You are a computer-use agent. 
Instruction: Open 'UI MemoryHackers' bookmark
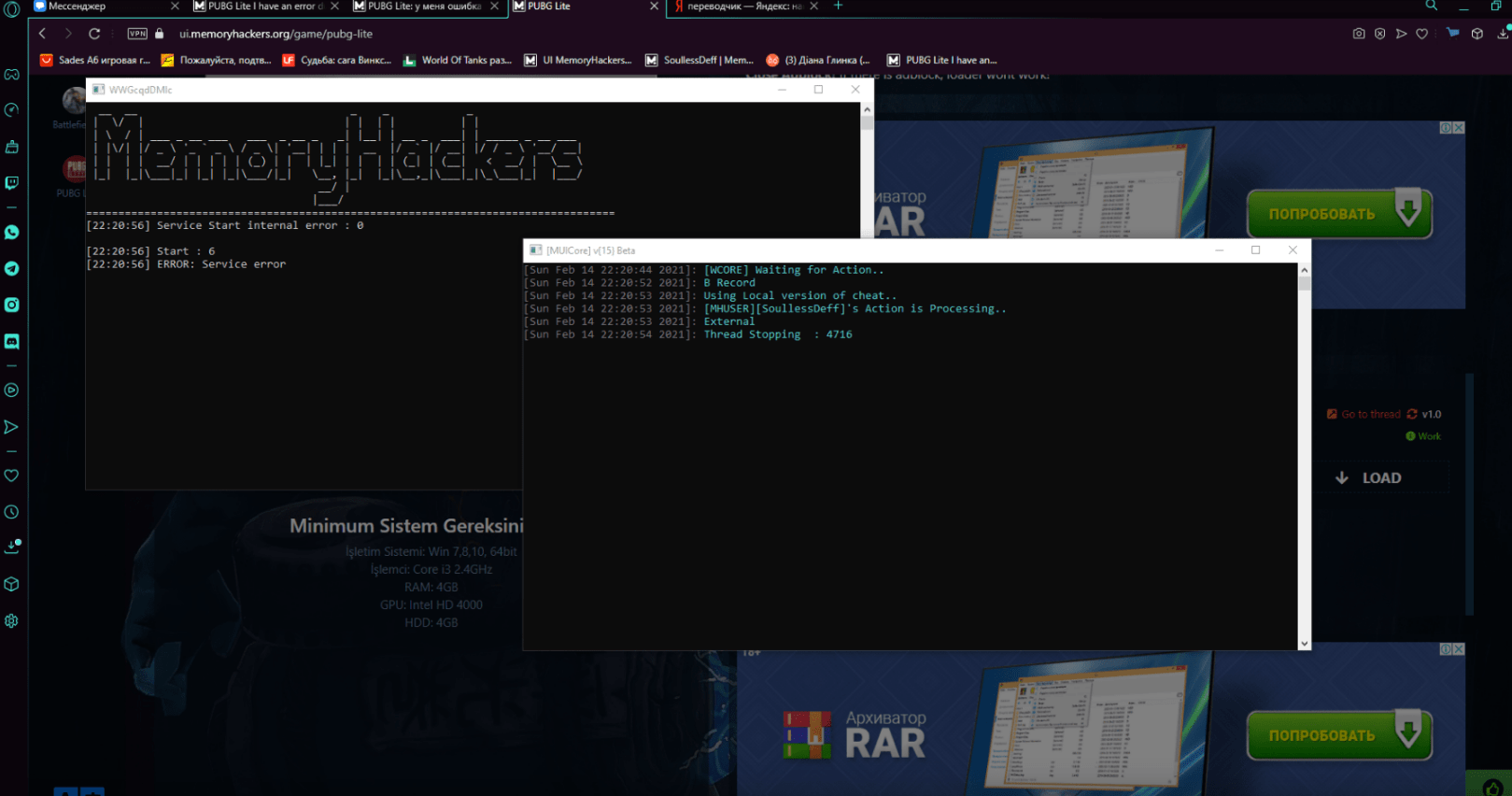click(578, 60)
